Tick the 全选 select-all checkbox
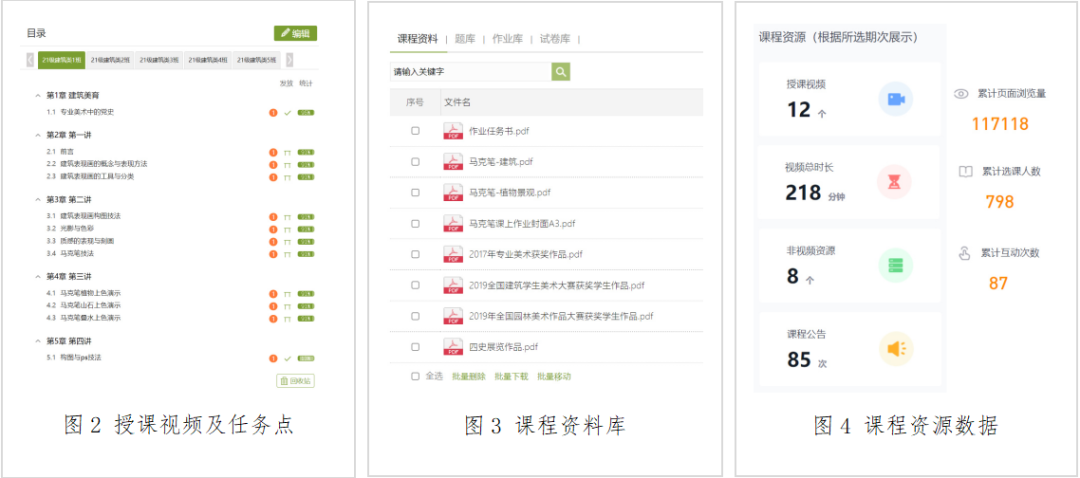The width and height of the screenshot is (1080, 478). (x=415, y=377)
